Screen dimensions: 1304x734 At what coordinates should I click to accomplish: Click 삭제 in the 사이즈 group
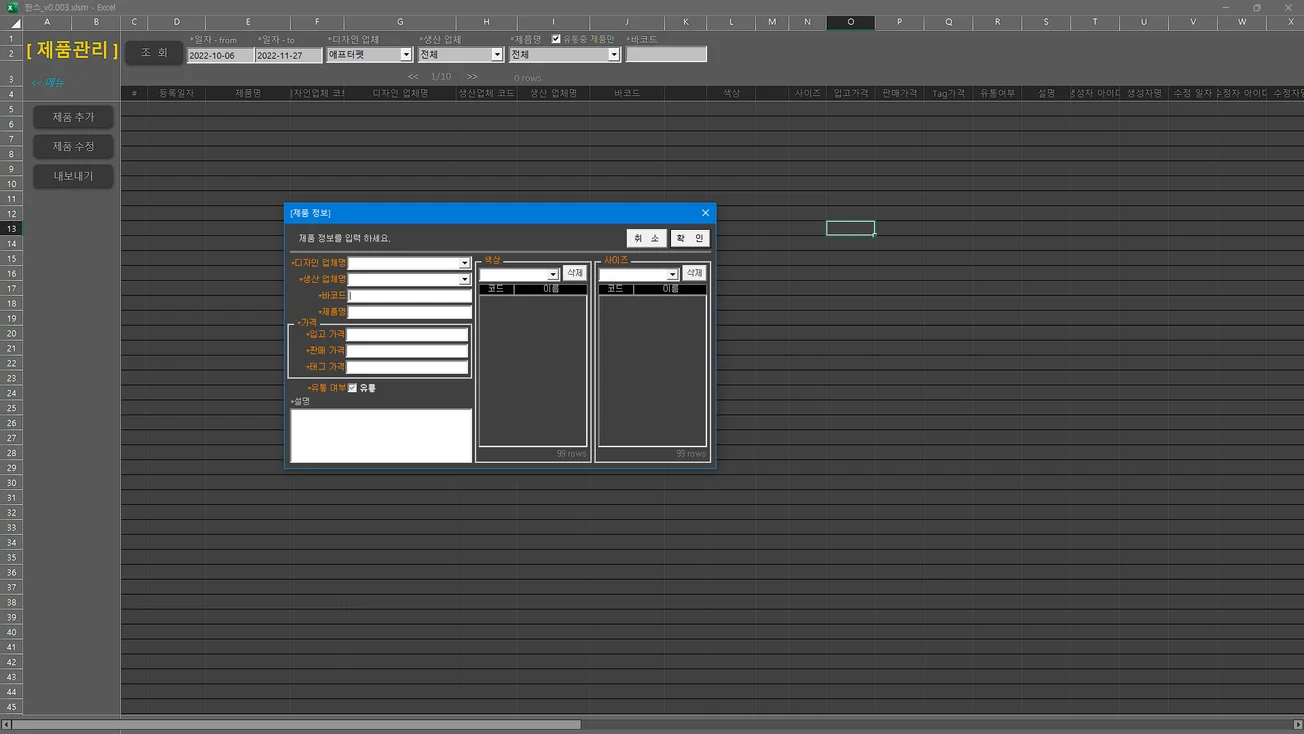pyautogui.click(x=694, y=273)
